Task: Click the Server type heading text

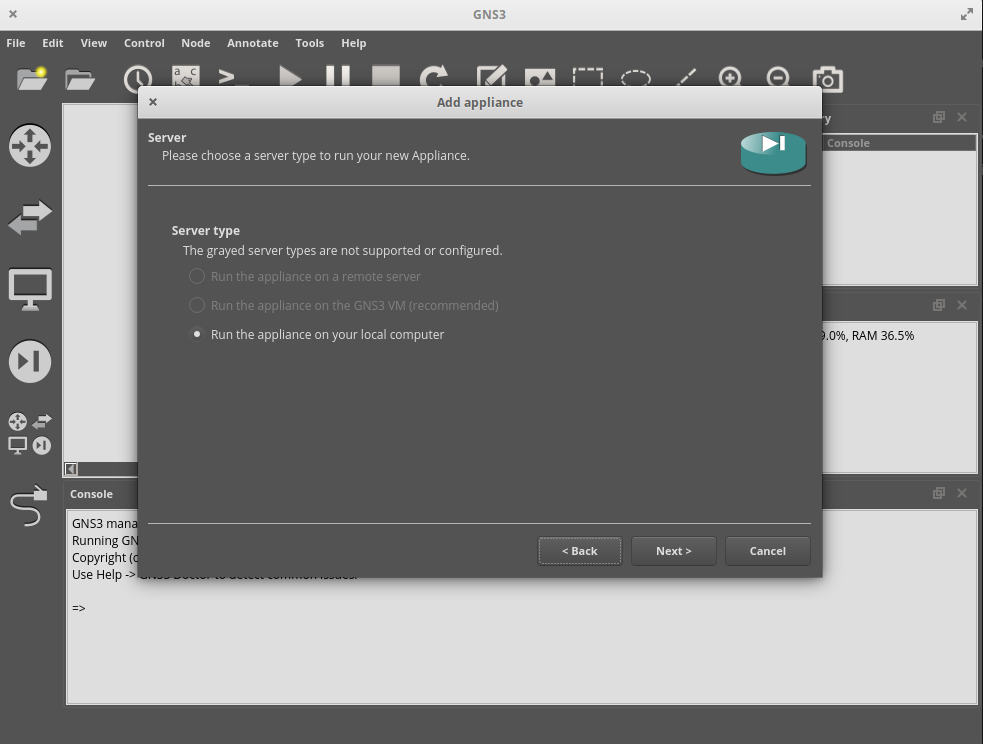Action: pyautogui.click(x=206, y=231)
